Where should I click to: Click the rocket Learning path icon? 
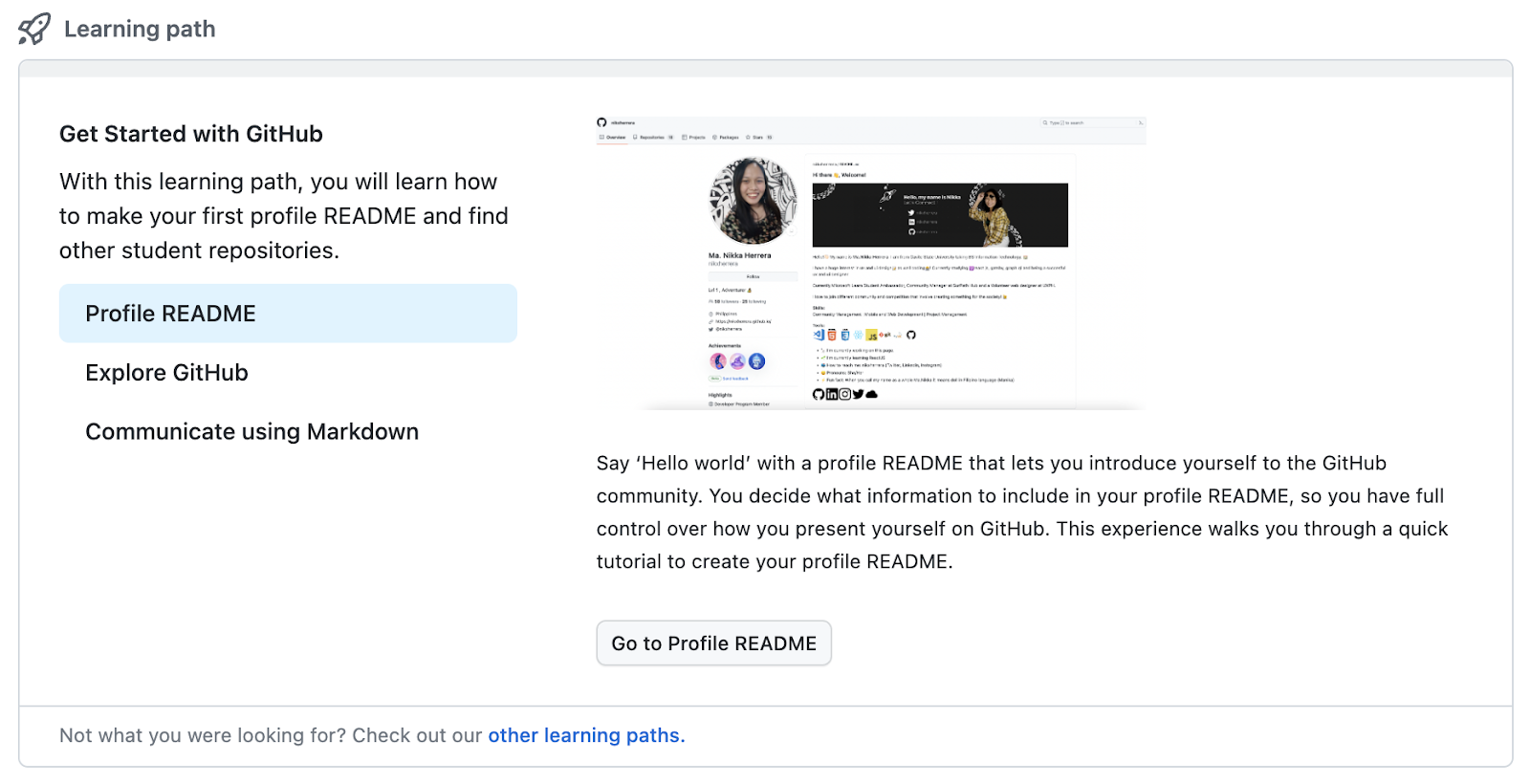[x=34, y=29]
